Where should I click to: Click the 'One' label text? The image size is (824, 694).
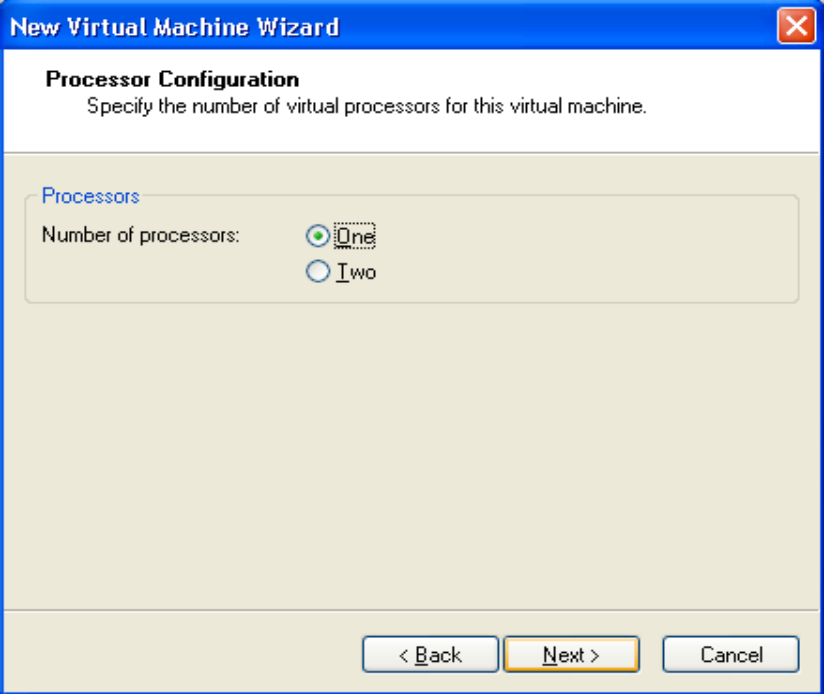[x=356, y=237]
